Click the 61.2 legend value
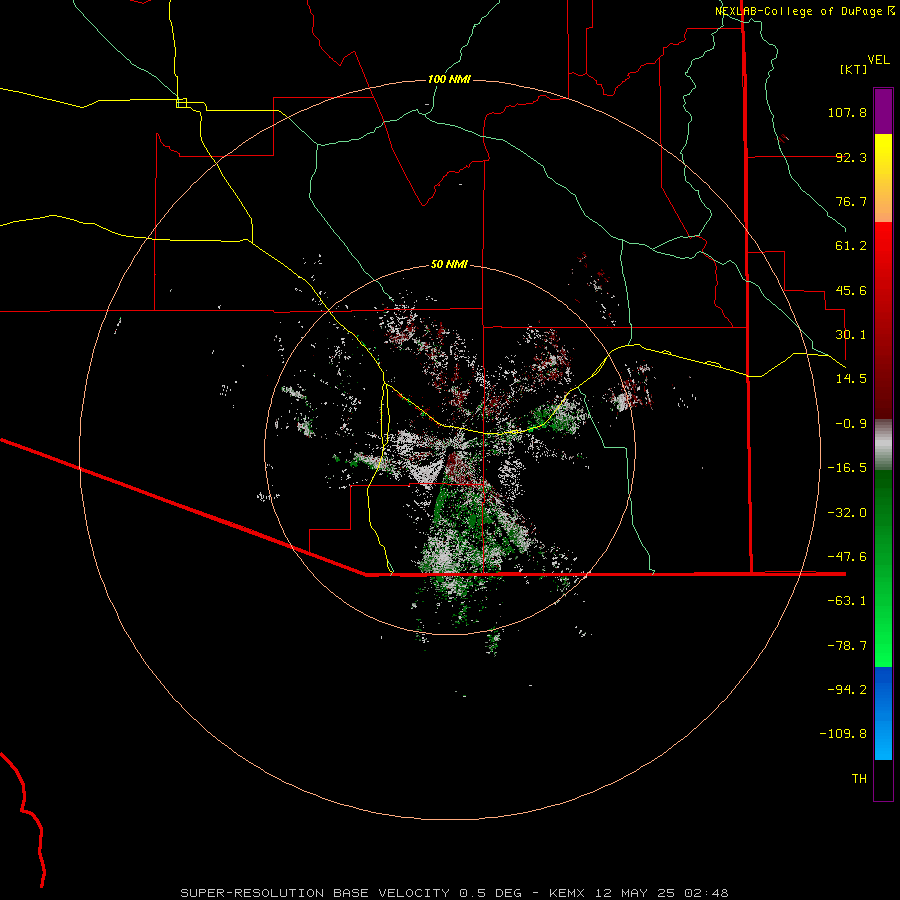 851,246
